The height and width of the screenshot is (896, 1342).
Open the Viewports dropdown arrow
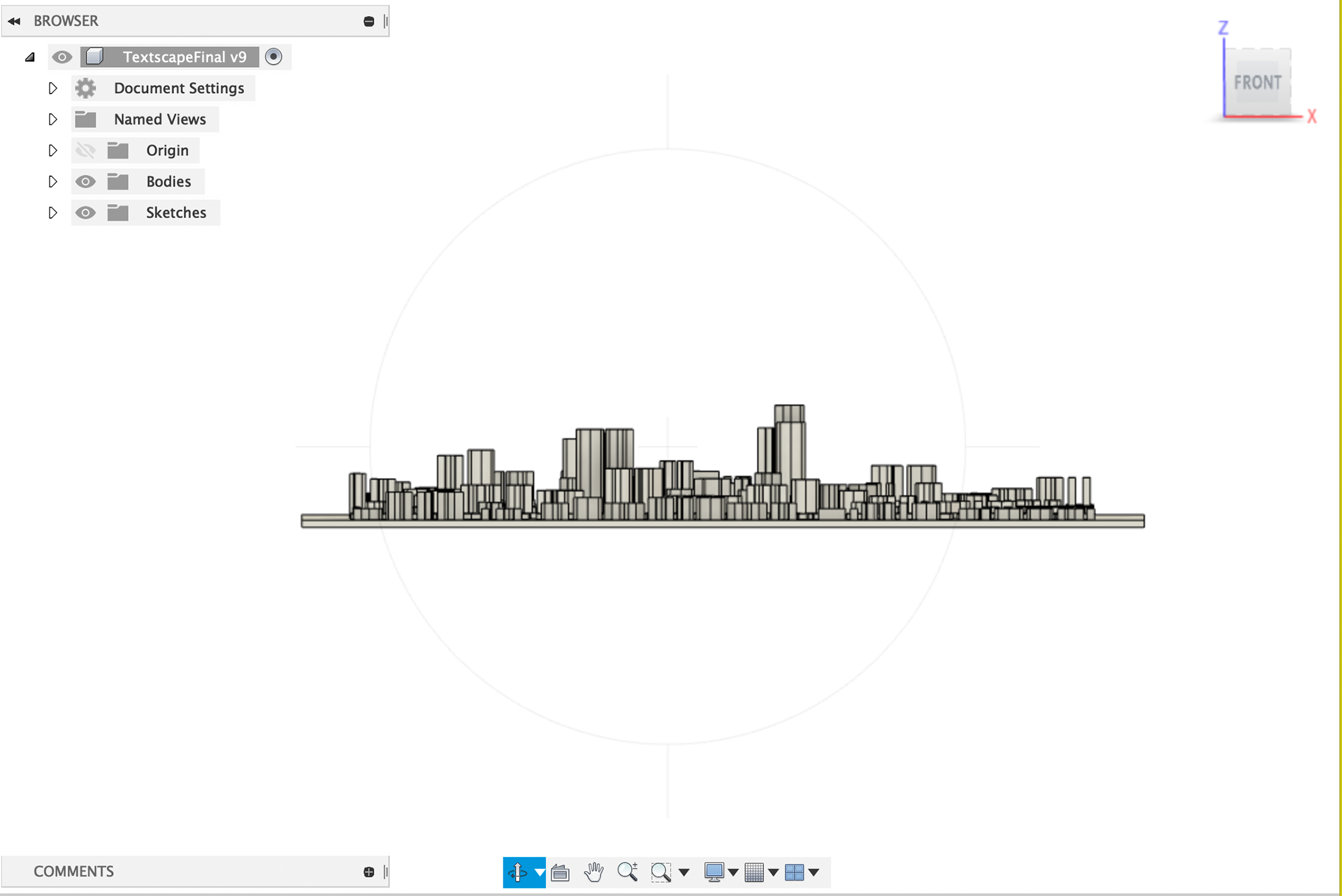click(814, 872)
